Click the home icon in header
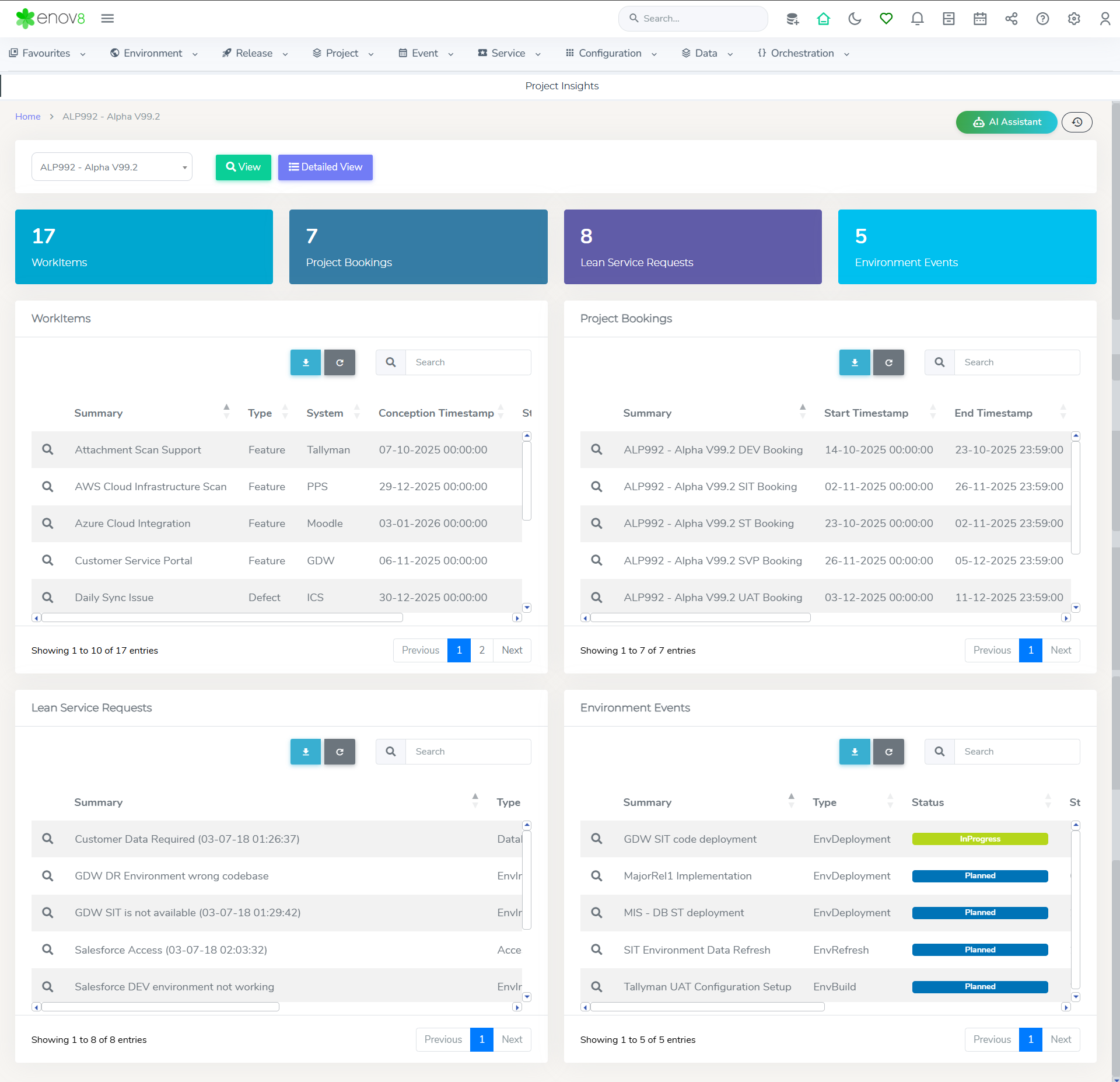This screenshot has height=1082, width=1120. pyautogui.click(x=823, y=19)
